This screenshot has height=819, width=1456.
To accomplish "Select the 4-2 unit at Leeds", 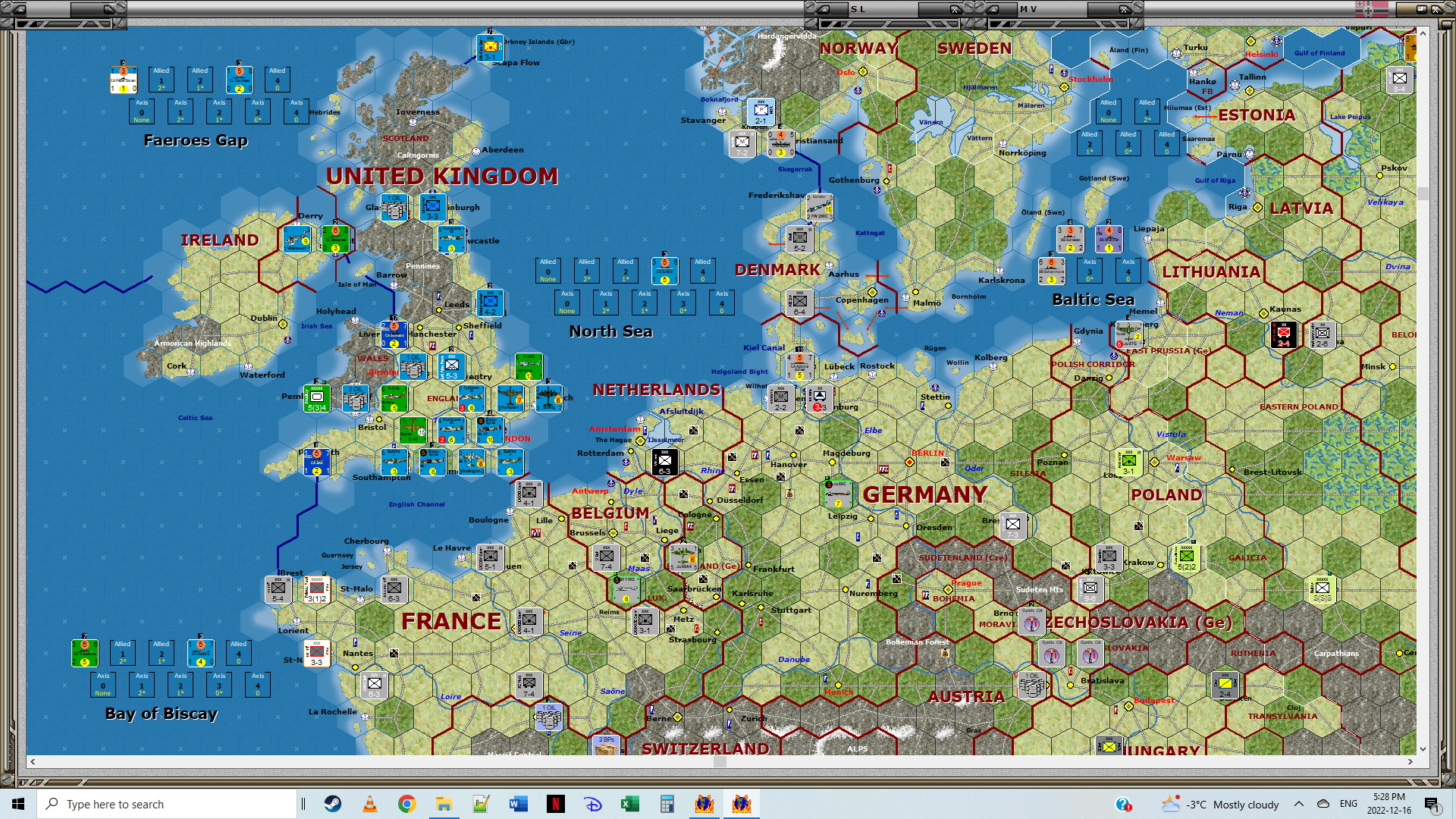I will [491, 303].
